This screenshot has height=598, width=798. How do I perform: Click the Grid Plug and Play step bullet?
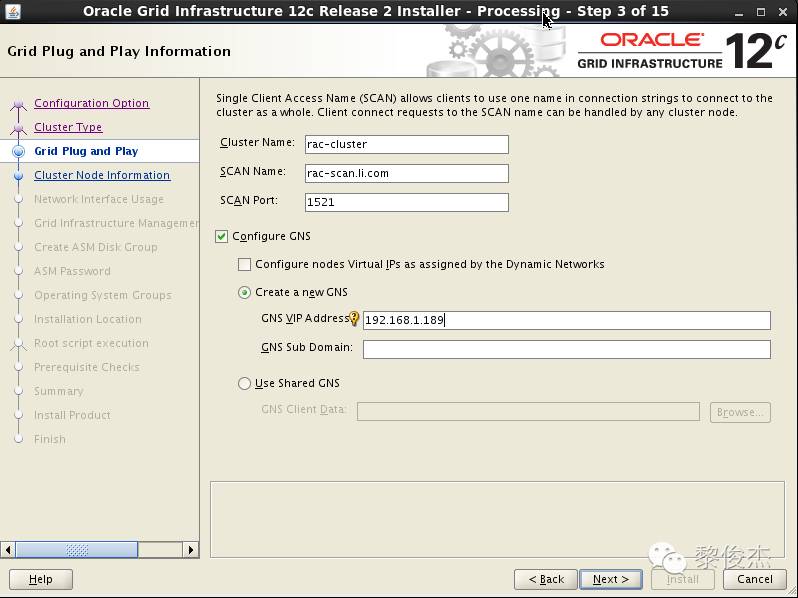tap(19, 151)
